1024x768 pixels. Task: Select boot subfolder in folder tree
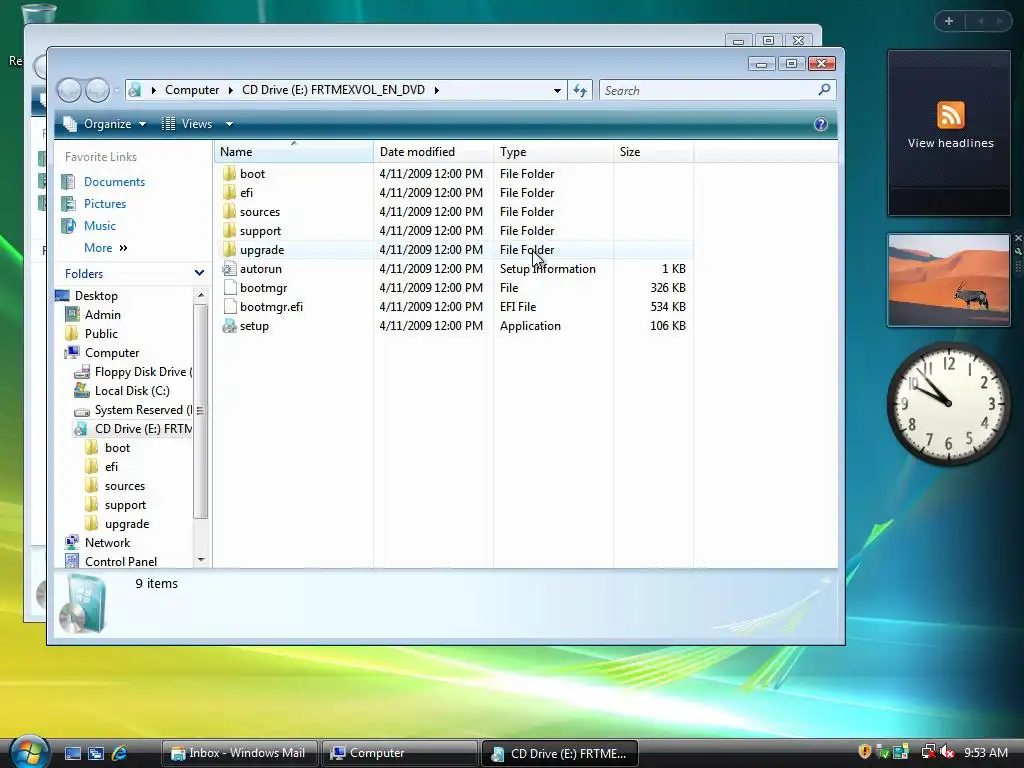click(x=117, y=448)
